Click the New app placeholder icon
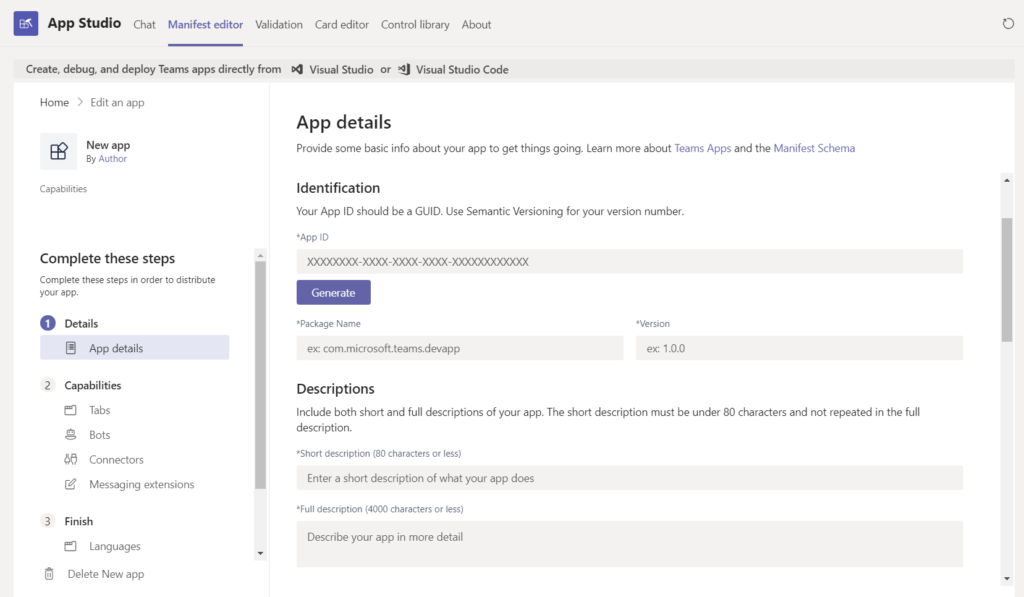Viewport: 1024px width, 597px height. pos(58,151)
